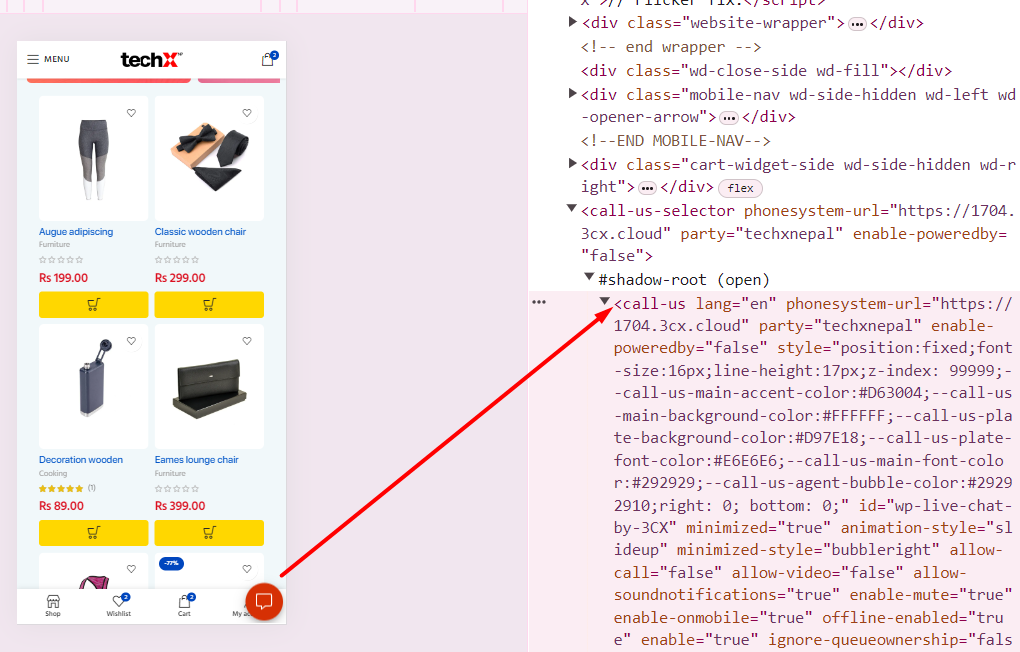
Task: Click the flask product thumbnail
Action: [x=94, y=387]
